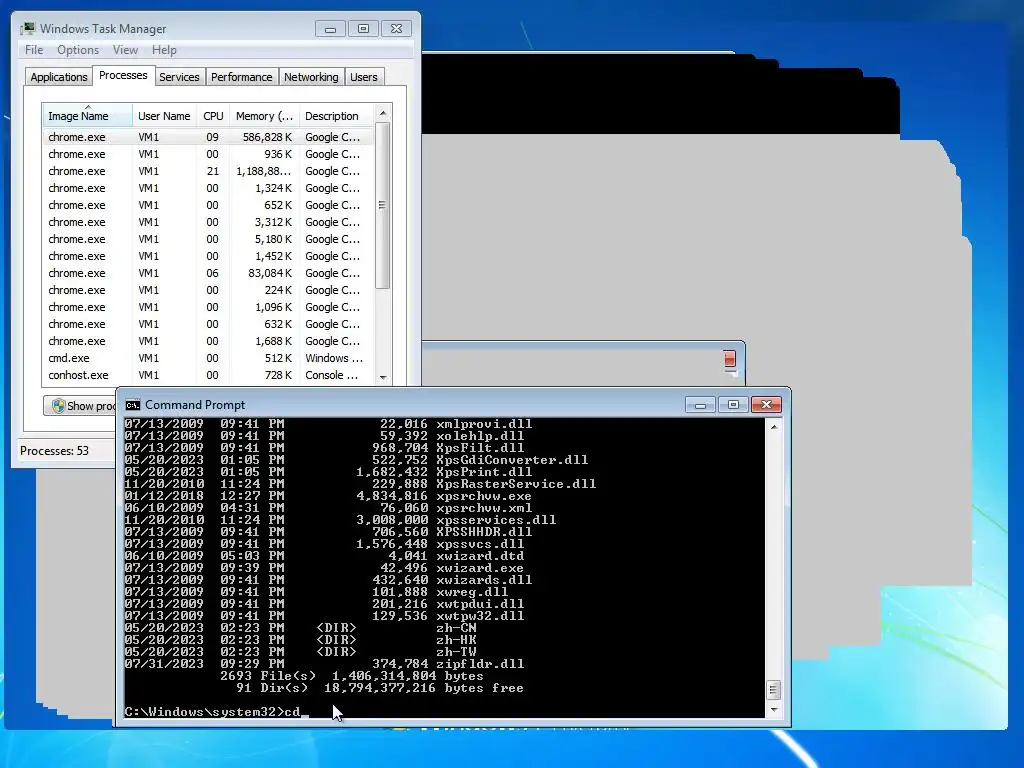The image size is (1024, 768).
Task: Select chrome.exe row using 632 K memory
Action: click(209, 324)
